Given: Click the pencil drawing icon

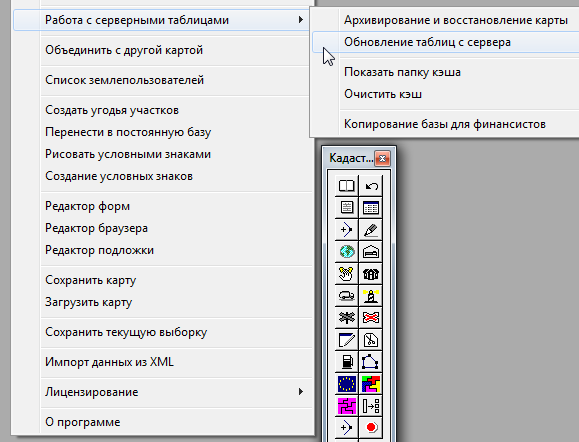Looking at the screenshot, I should 371,230.
